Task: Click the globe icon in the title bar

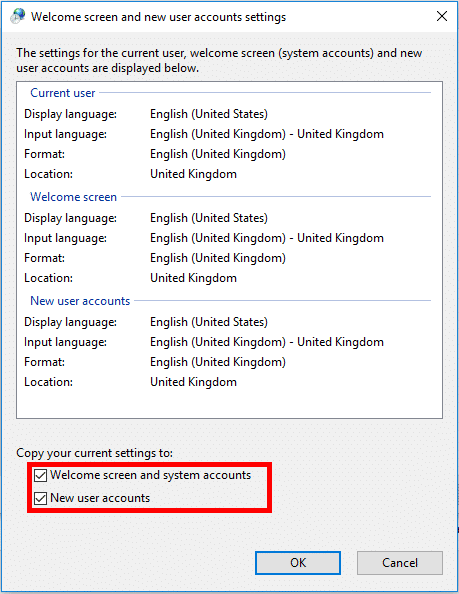Action: [17, 16]
